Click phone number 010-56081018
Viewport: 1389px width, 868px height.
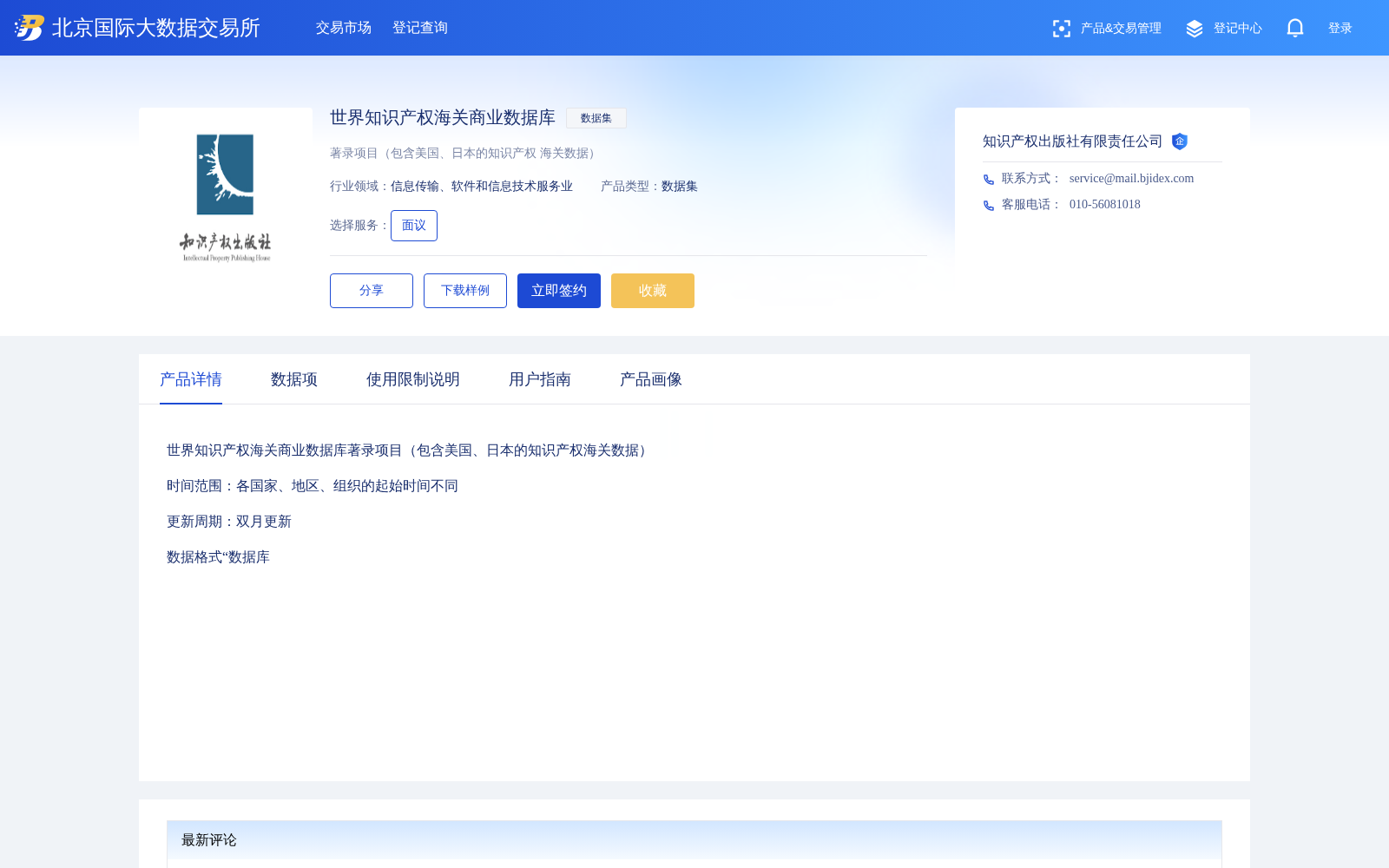pos(1105,205)
